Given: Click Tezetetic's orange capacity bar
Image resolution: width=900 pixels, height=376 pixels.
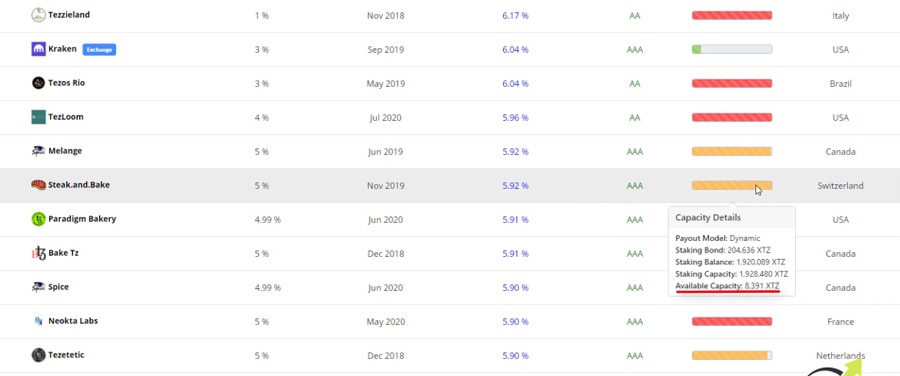Looking at the screenshot, I should pos(732,355).
